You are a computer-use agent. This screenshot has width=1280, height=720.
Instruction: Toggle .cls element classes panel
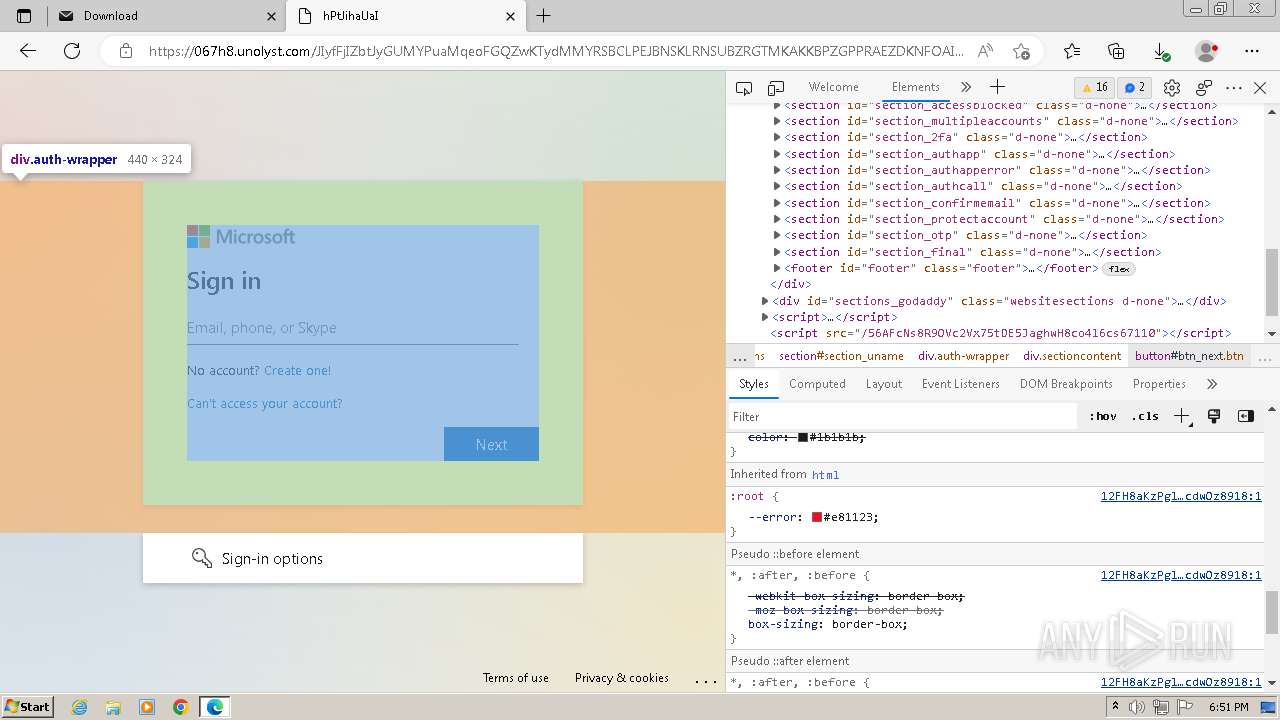pos(1146,416)
